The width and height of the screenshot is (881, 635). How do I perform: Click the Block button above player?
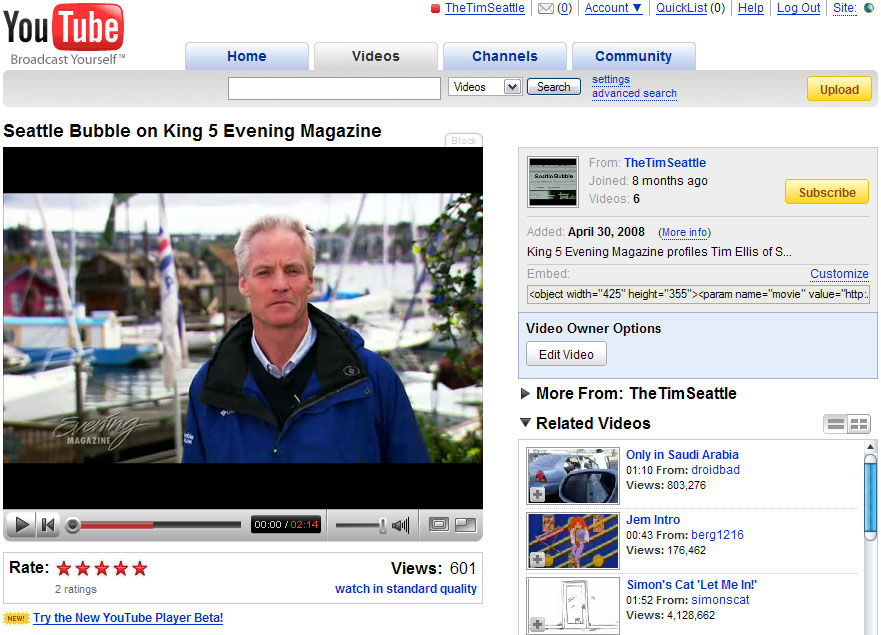tap(463, 140)
